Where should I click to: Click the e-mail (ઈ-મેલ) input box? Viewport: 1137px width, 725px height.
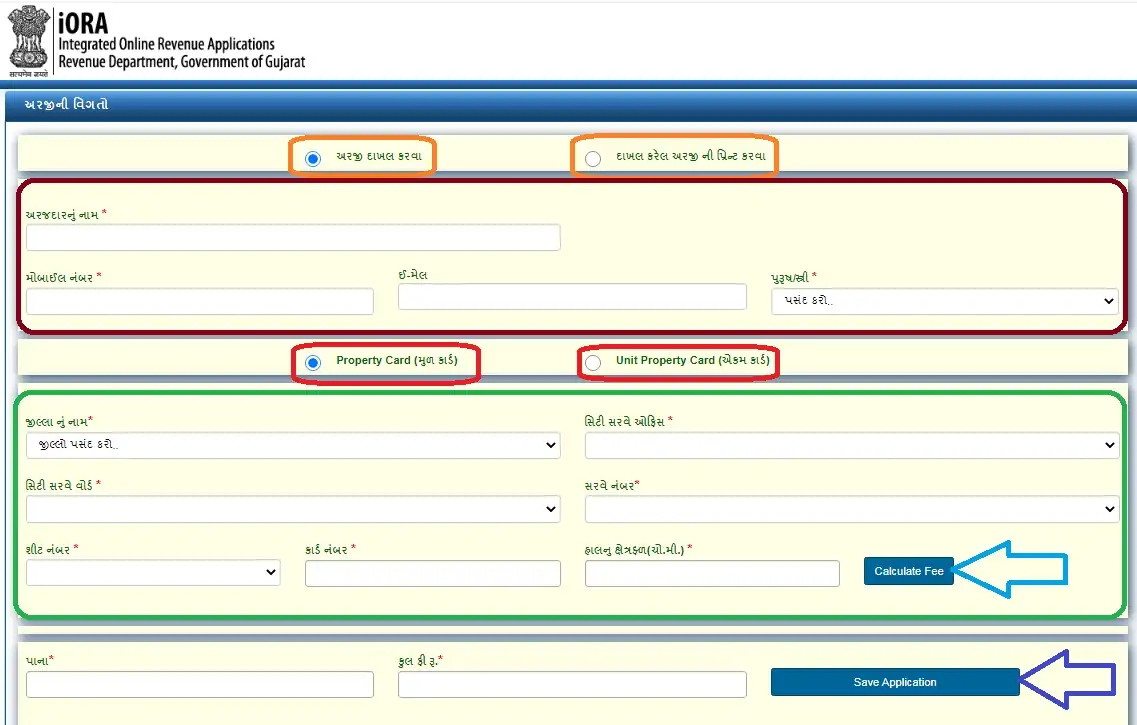pyautogui.click(x=572, y=297)
